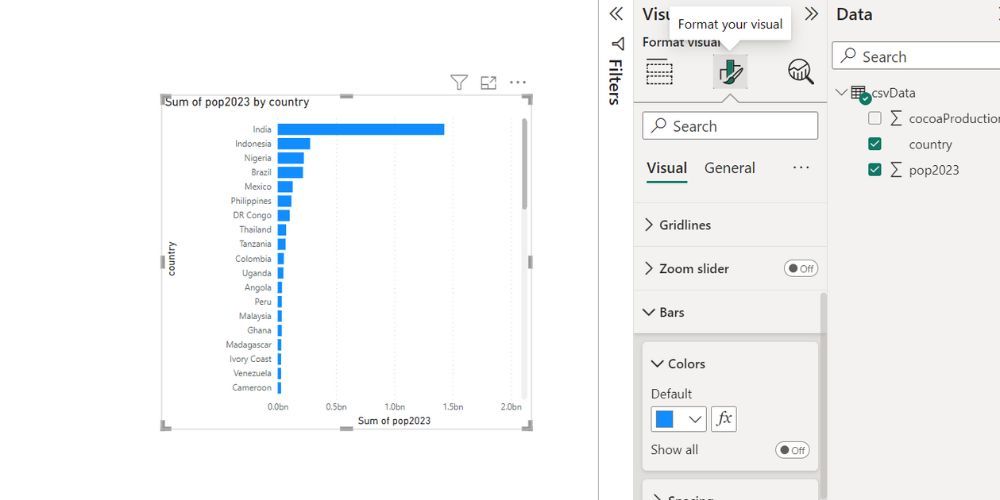Open Focus mode for the visual

[488, 83]
